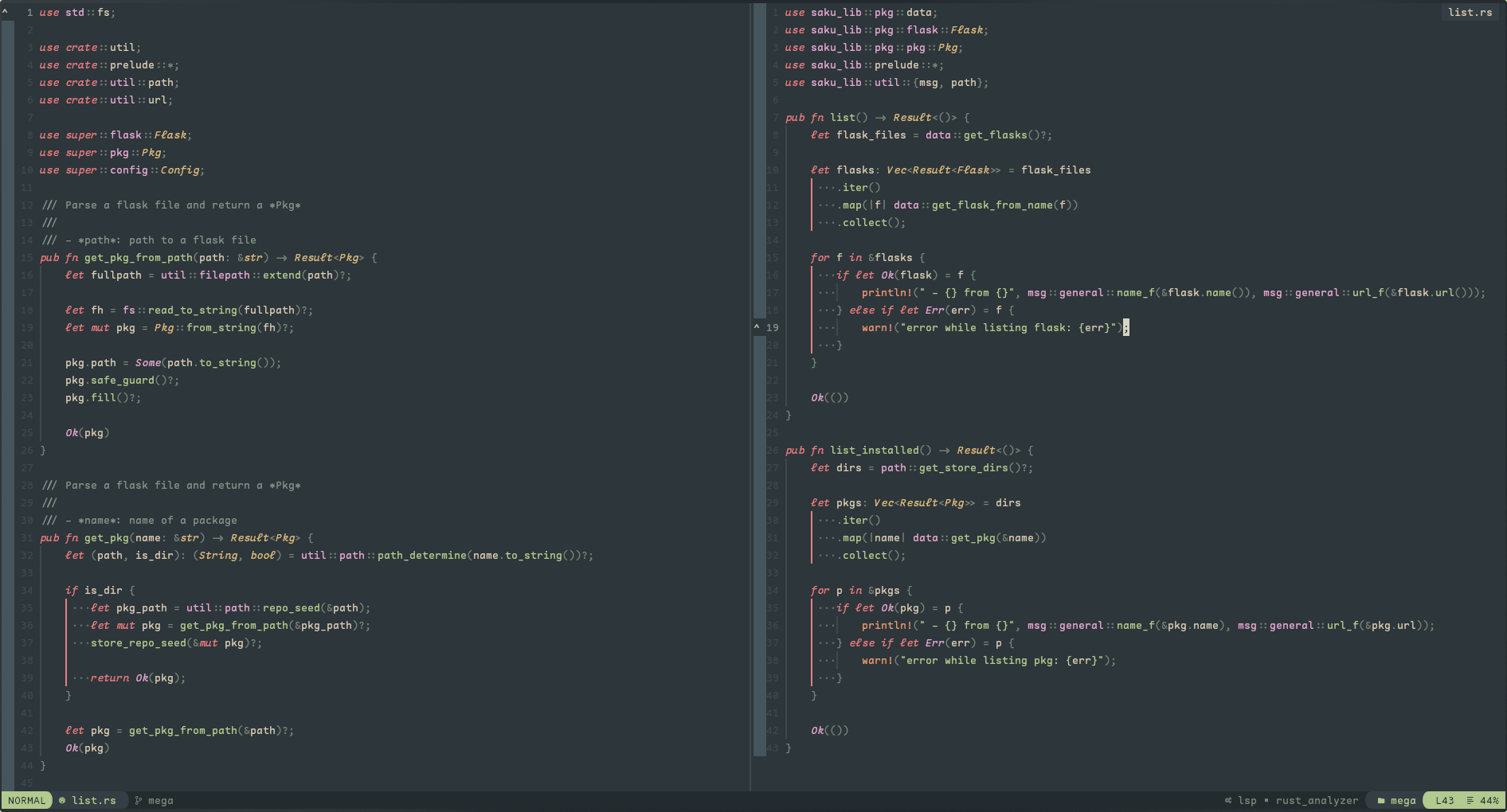Click 'store_repo_seed(&mut pkg)?;' line
The height and width of the screenshot is (812, 1507).
[x=176, y=642]
